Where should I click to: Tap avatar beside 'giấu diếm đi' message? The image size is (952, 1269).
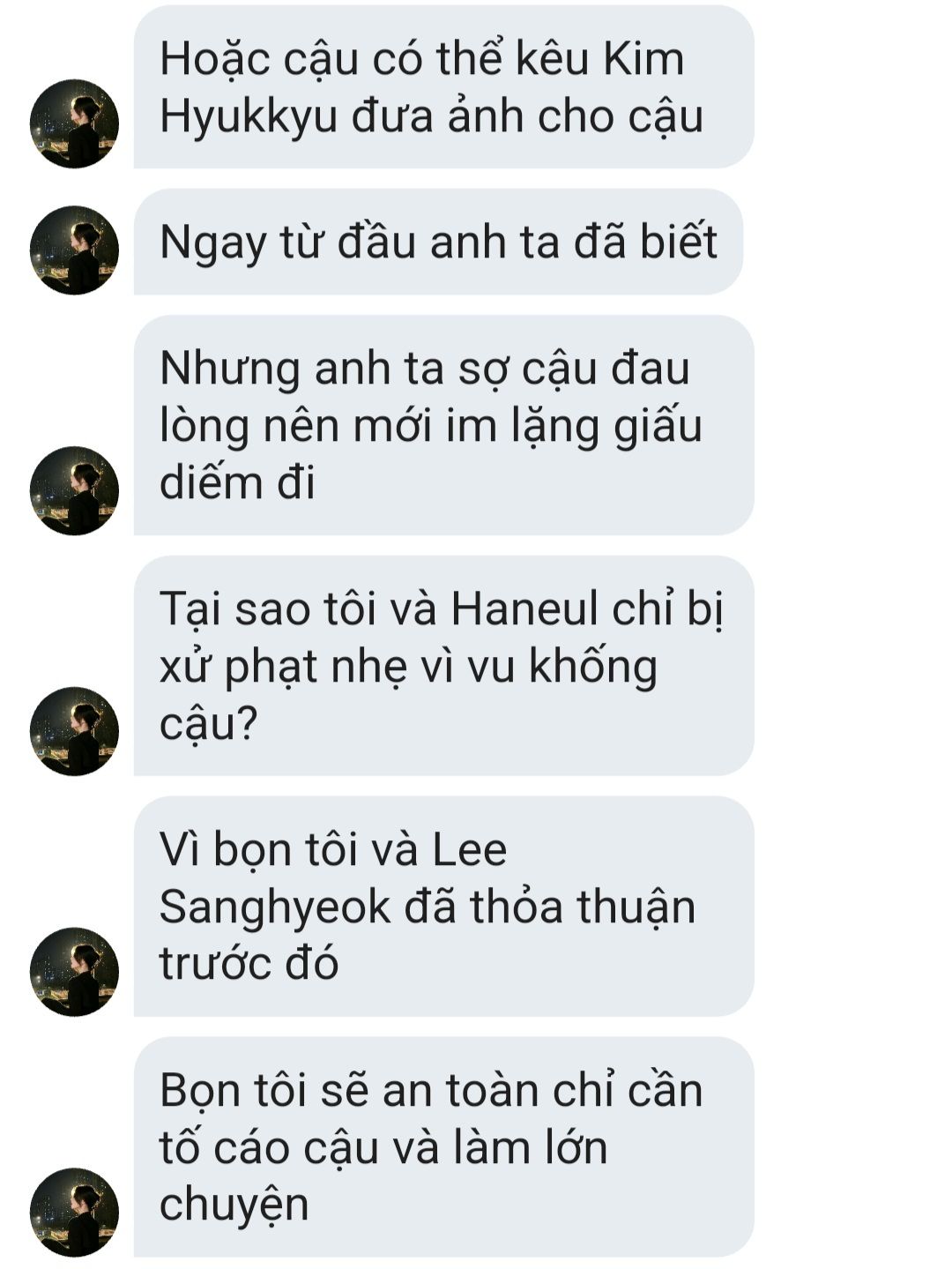coord(74,490)
